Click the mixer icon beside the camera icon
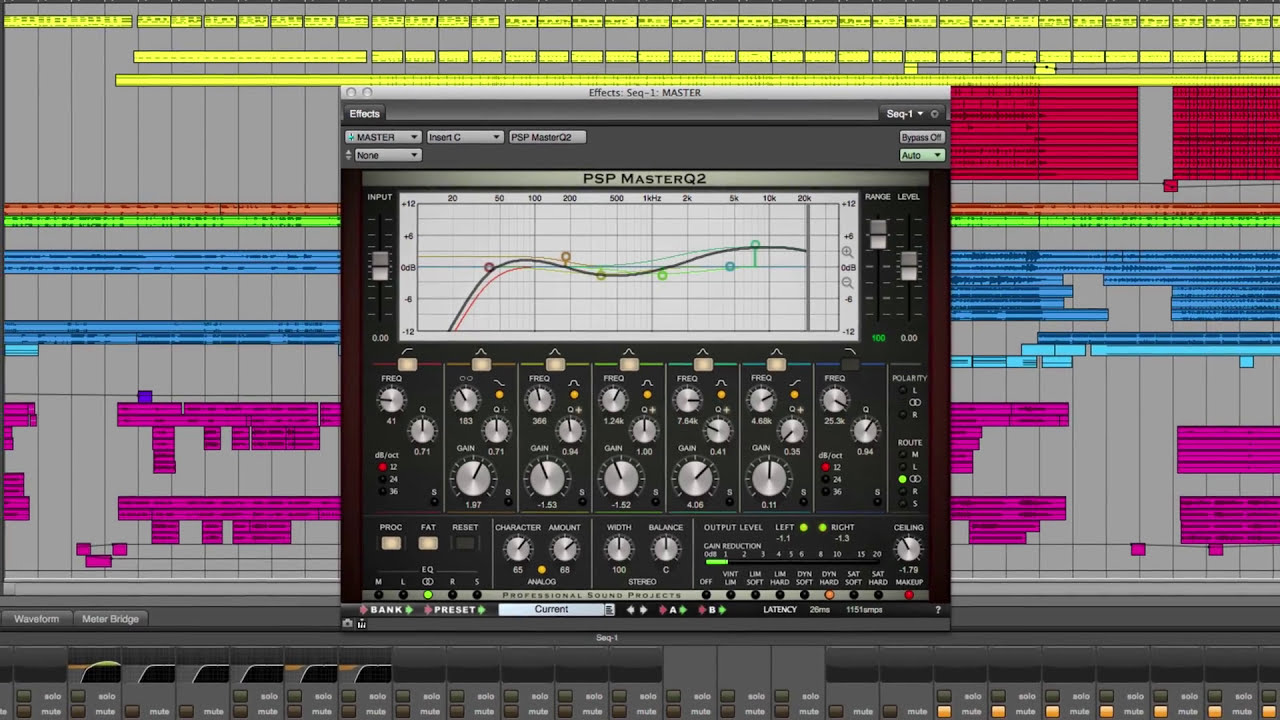 [361, 624]
